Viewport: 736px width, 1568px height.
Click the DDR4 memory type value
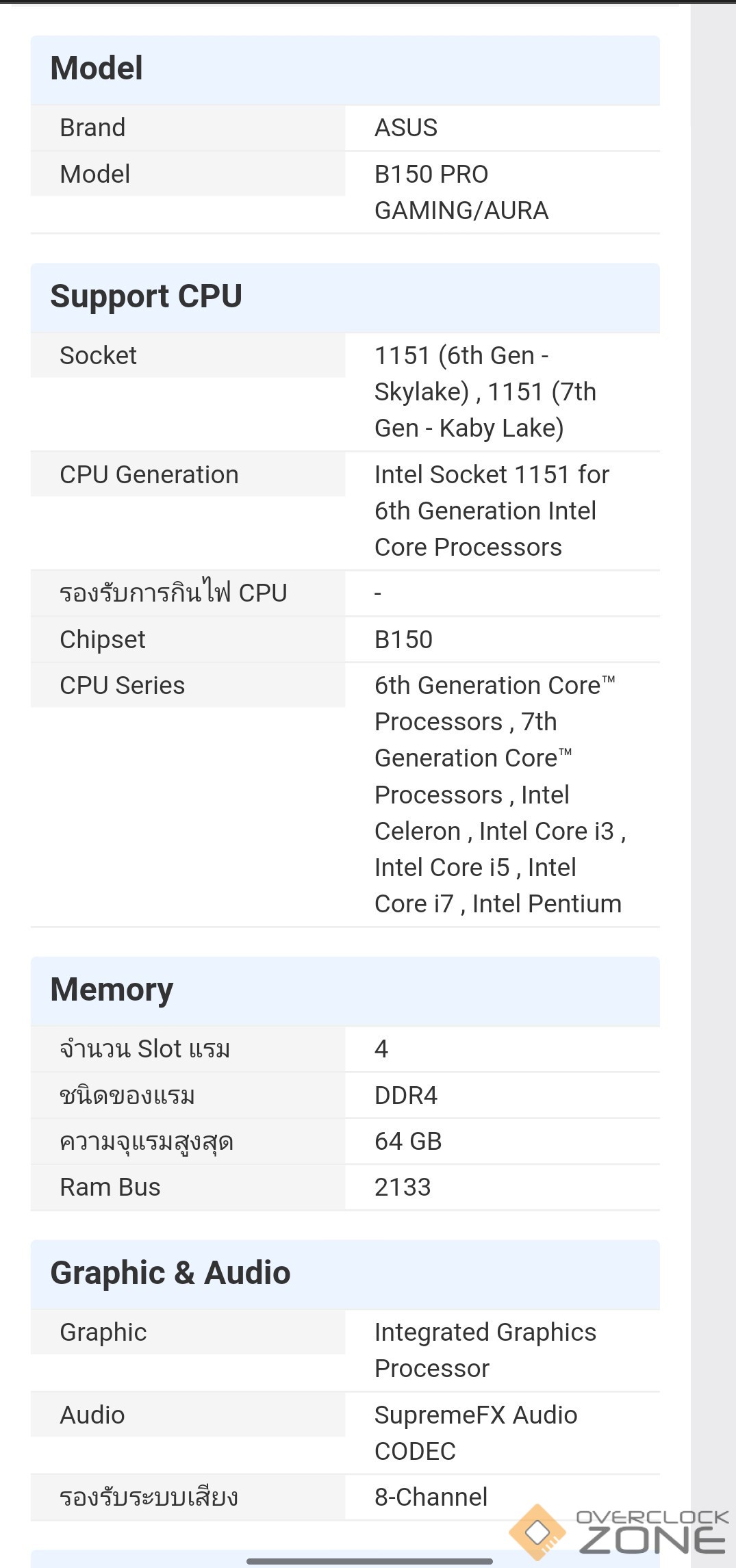[405, 1096]
